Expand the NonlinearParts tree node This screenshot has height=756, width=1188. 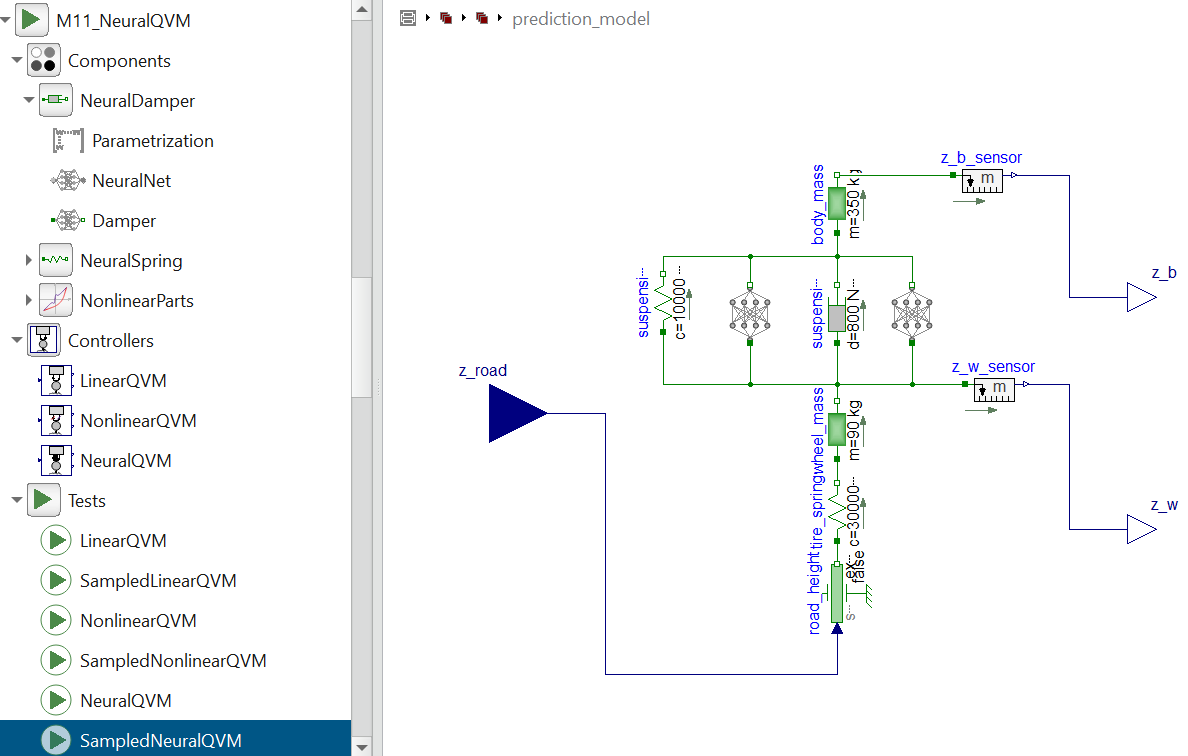coord(29,300)
